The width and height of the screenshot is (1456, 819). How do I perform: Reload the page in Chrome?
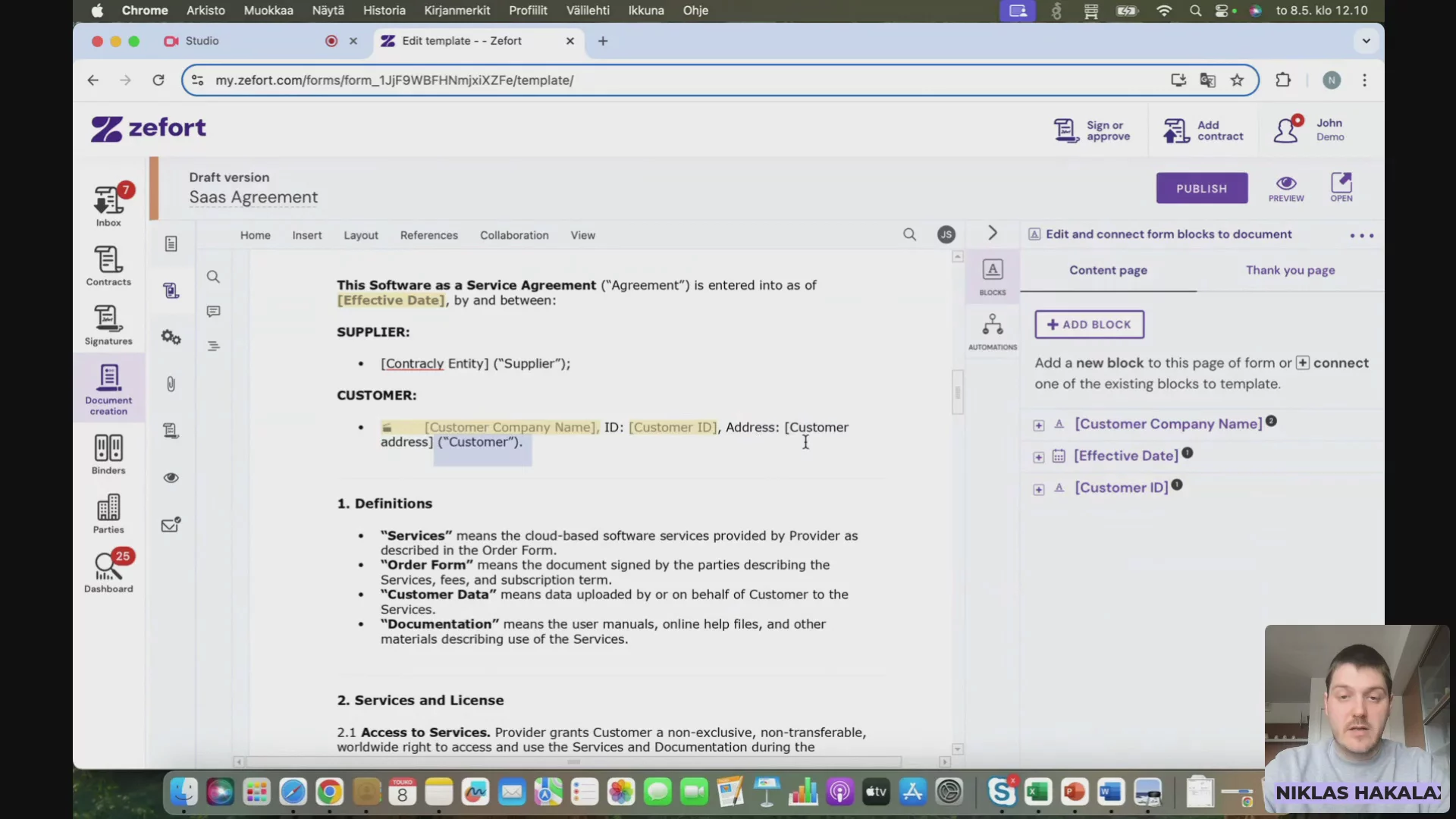click(158, 80)
